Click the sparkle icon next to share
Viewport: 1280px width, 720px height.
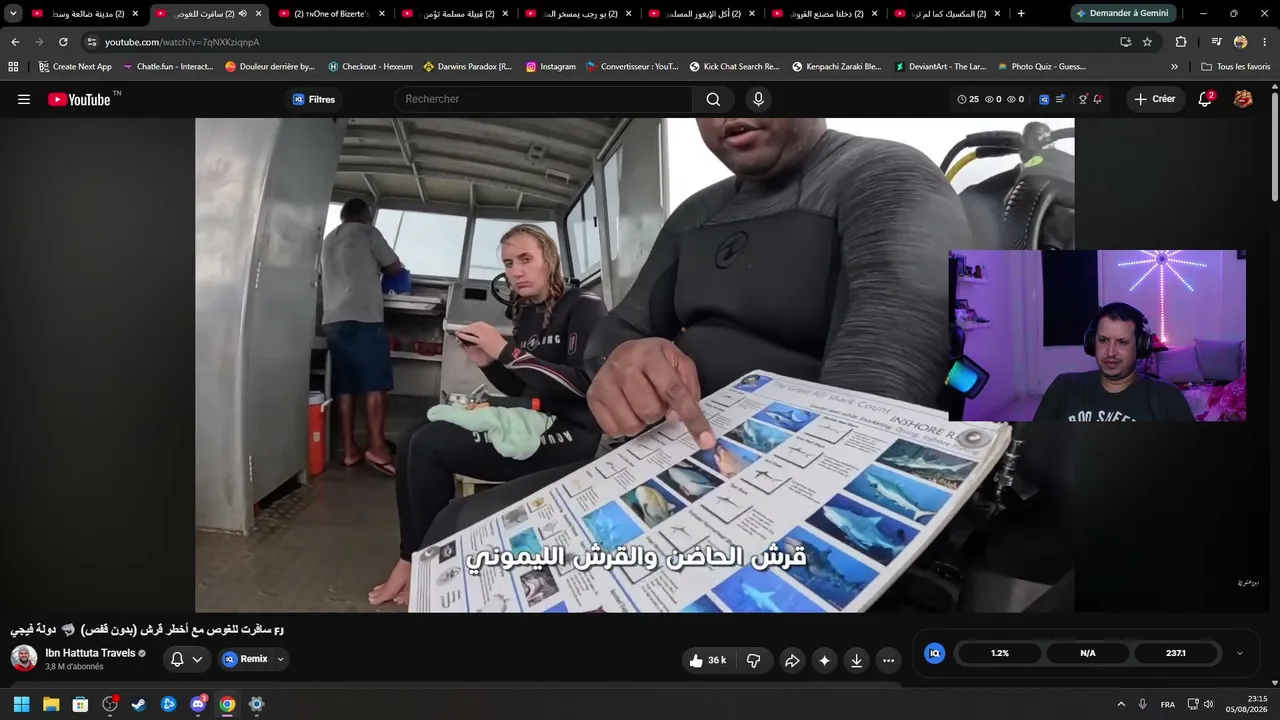tap(824, 660)
